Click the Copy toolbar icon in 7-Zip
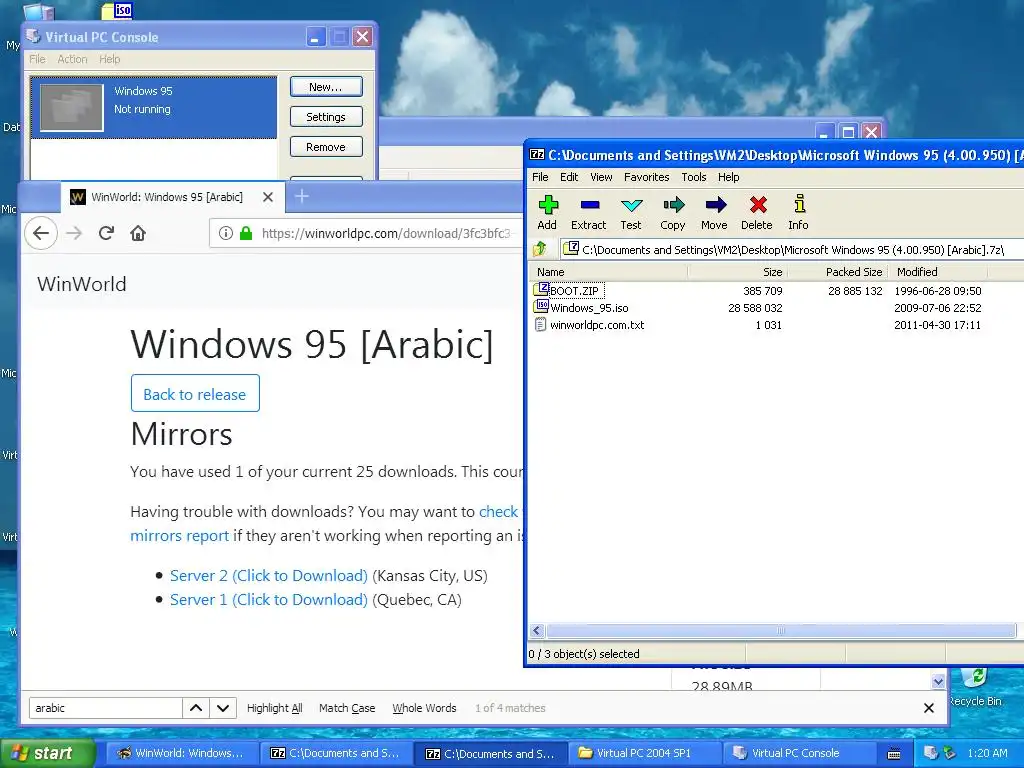Image resolution: width=1024 pixels, height=768 pixels. (673, 213)
